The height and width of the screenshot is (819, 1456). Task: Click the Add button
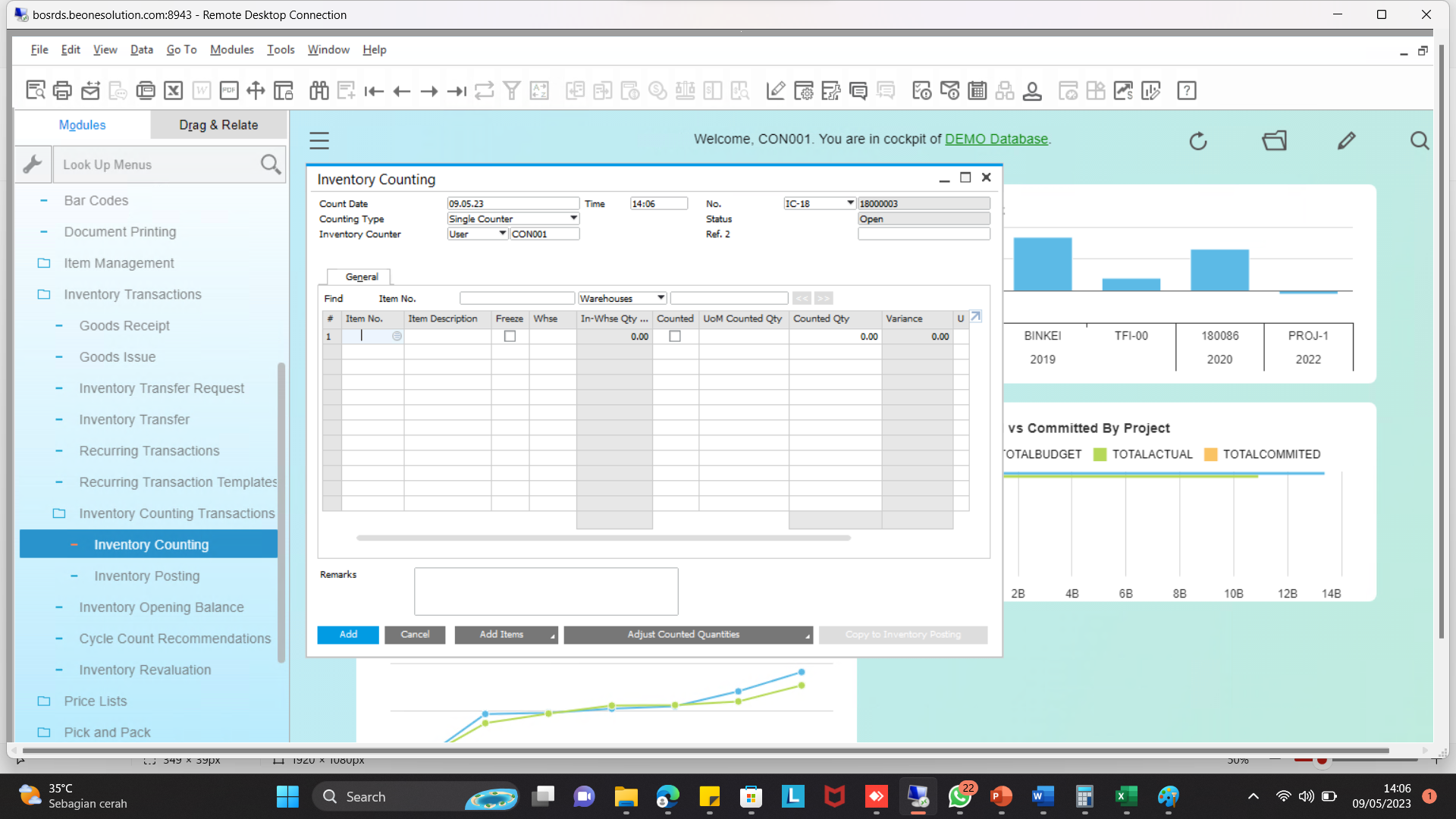tap(348, 635)
